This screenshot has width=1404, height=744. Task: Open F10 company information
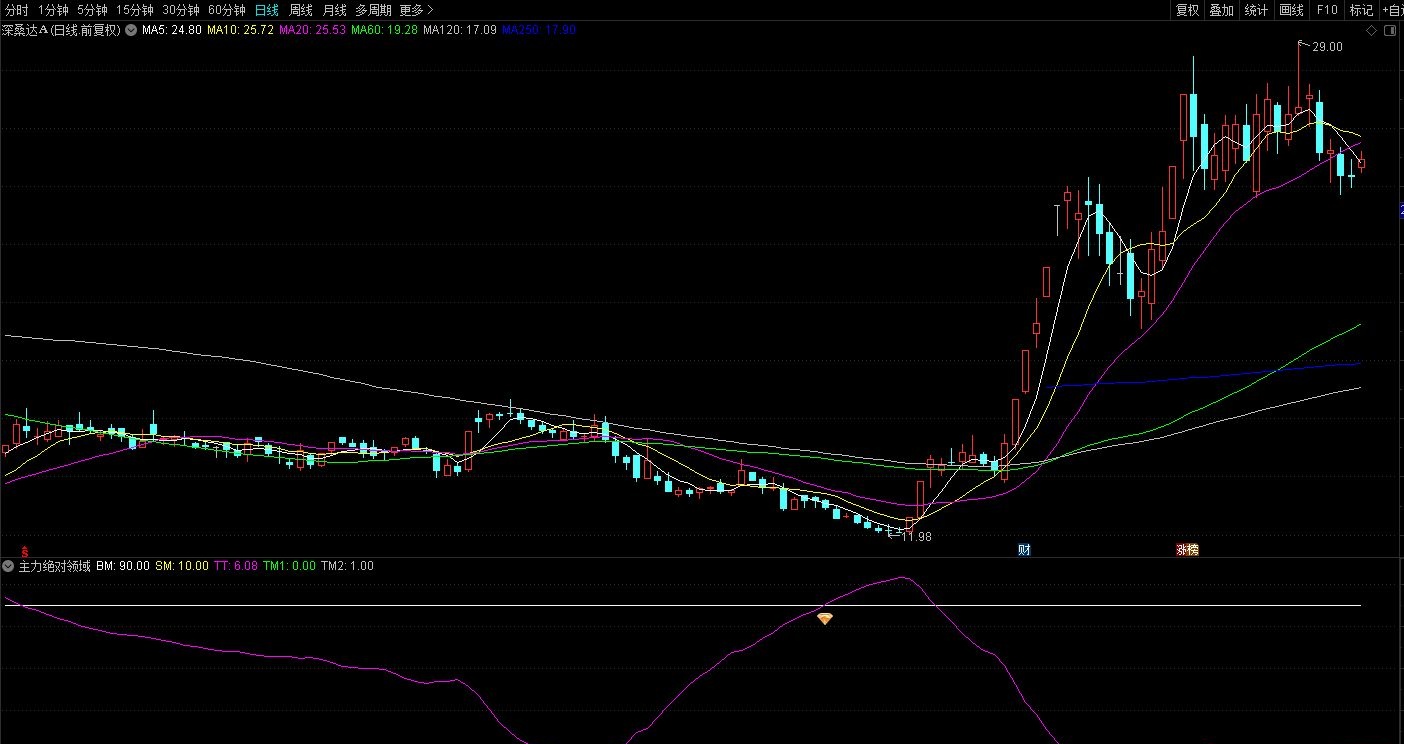click(x=1327, y=10)
